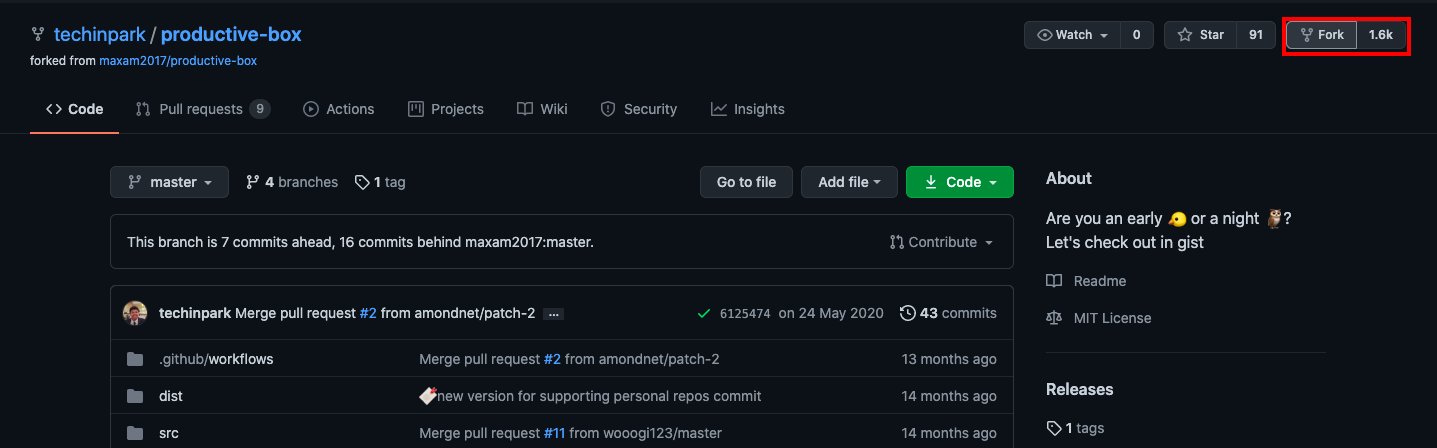Click techinpark's avatar in commit row

(135, 313)
